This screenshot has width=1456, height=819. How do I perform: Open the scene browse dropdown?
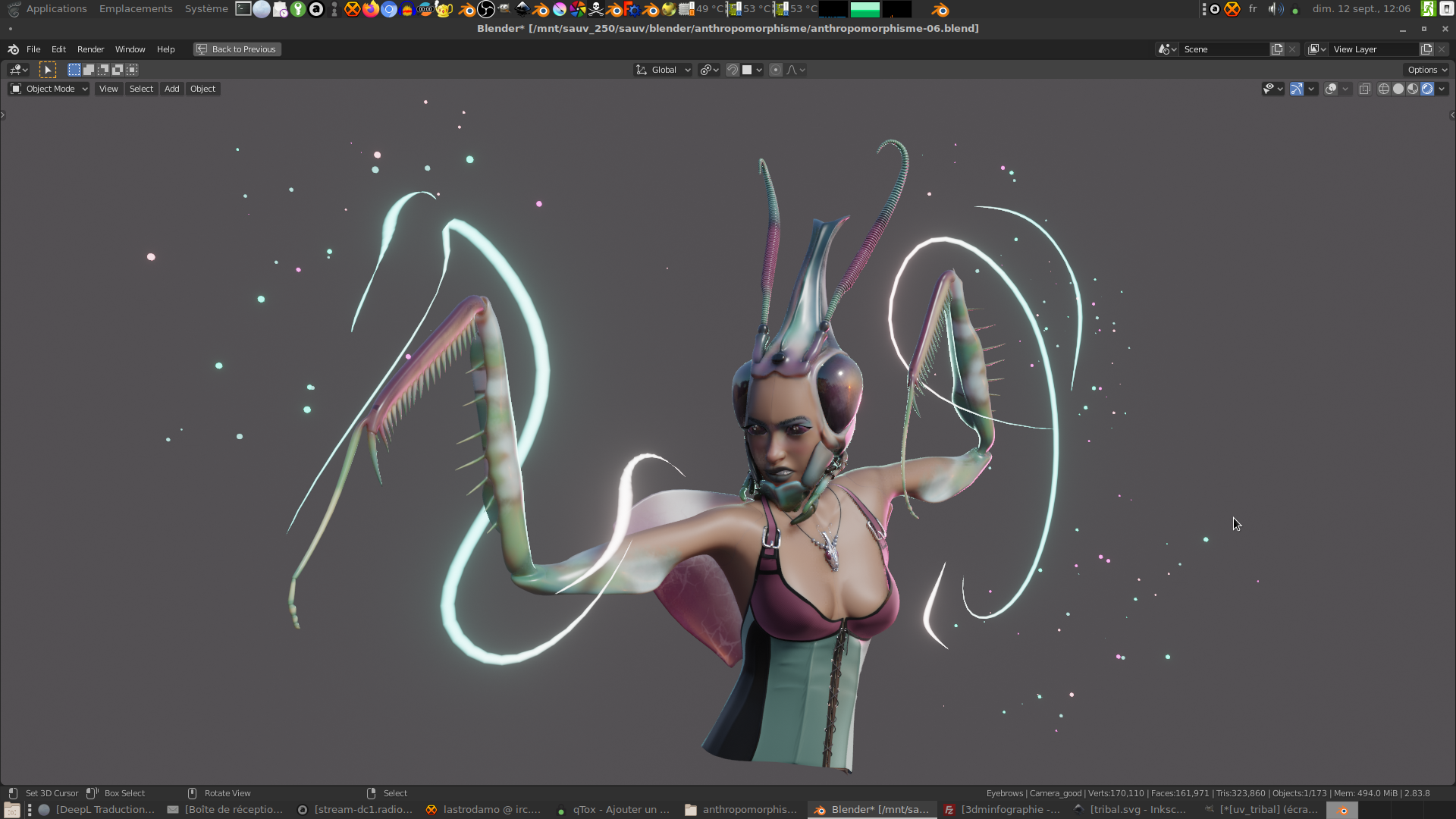(x=1166, y=49)
